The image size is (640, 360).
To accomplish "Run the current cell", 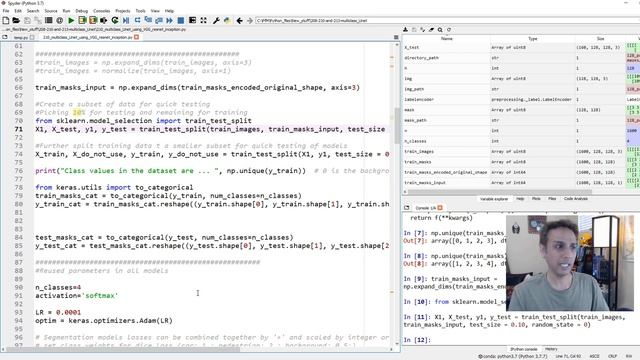I will click(x=82, y=20).
